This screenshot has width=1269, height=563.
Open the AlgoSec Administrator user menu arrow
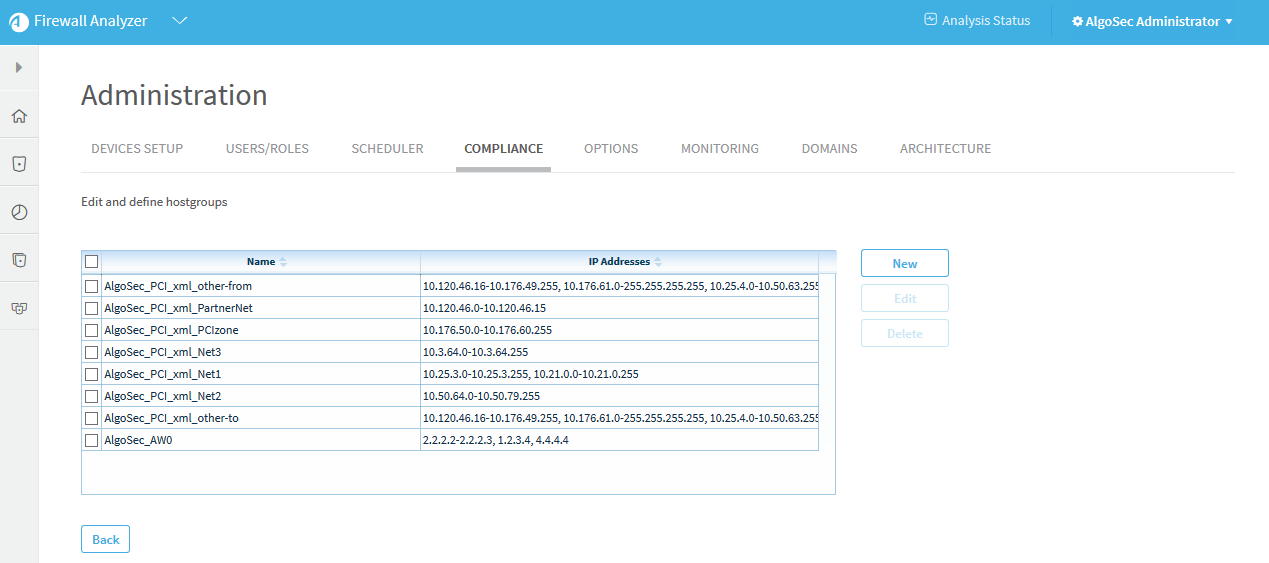[x=1229, y=22]
